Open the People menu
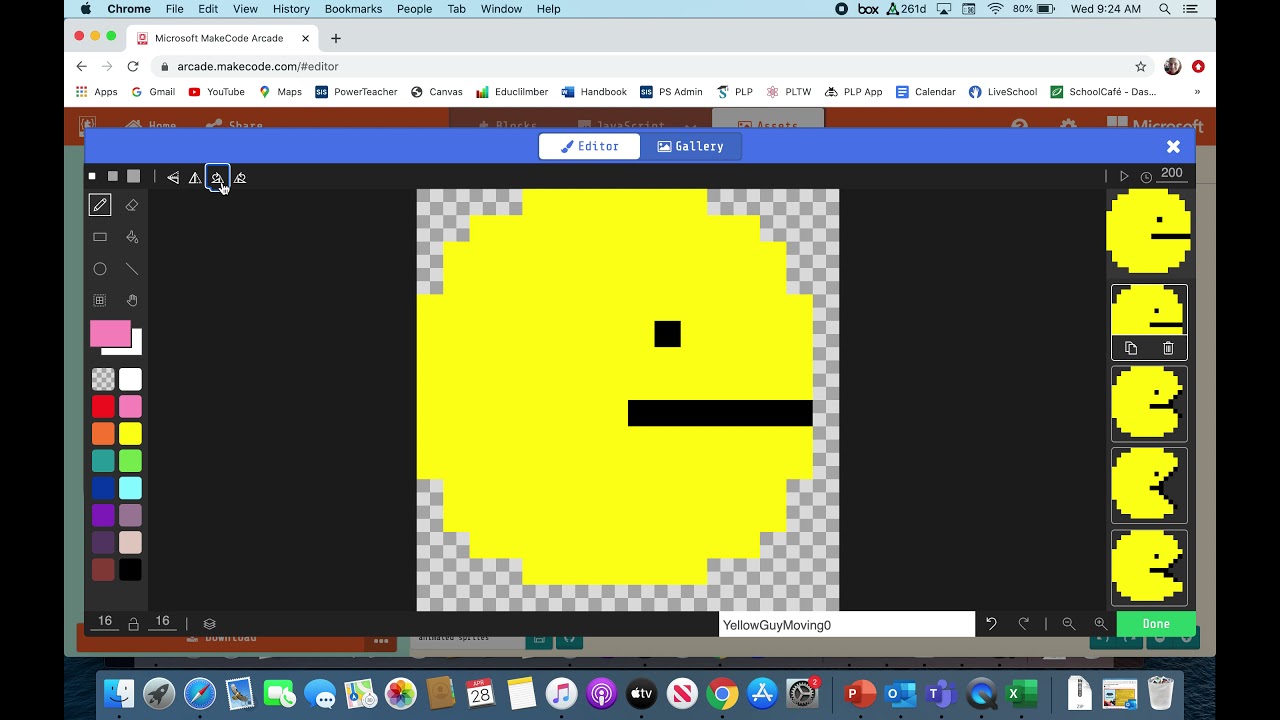The width and height of the screenshot is (1280, 720). point(414,9)
